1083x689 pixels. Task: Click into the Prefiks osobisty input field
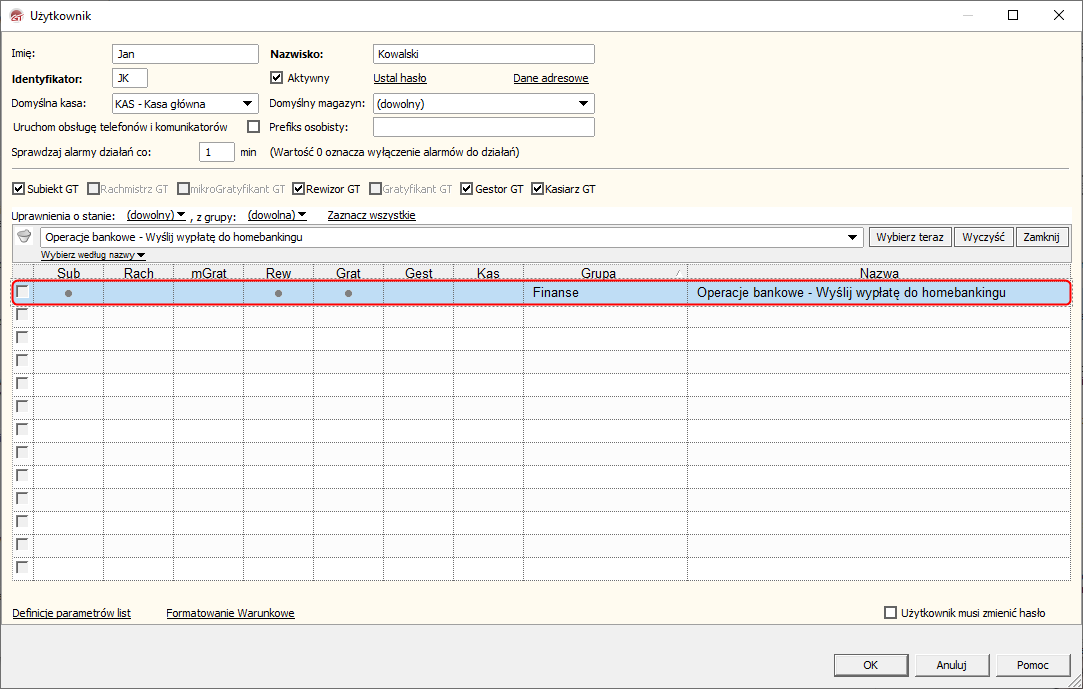point(483,127)
